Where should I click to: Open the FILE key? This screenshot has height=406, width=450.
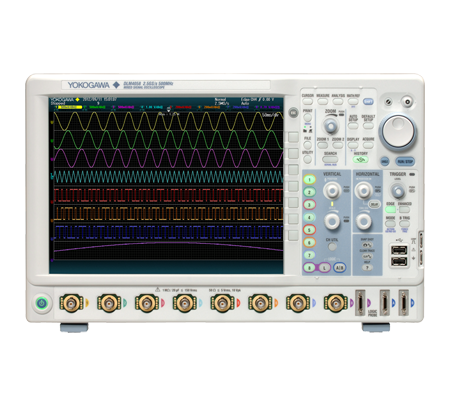pos(307,145)
